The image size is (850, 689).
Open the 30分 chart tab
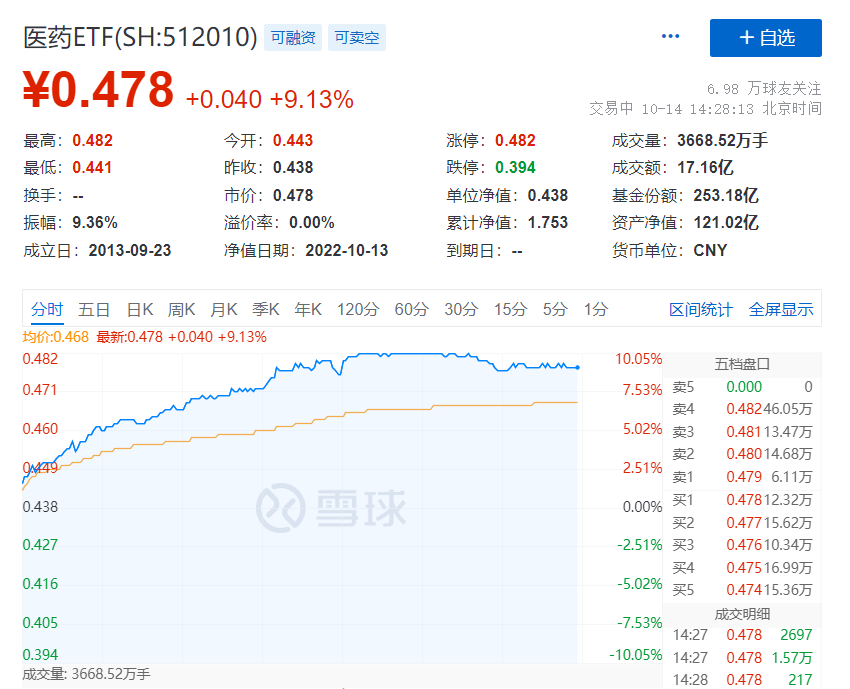point(461,310)
